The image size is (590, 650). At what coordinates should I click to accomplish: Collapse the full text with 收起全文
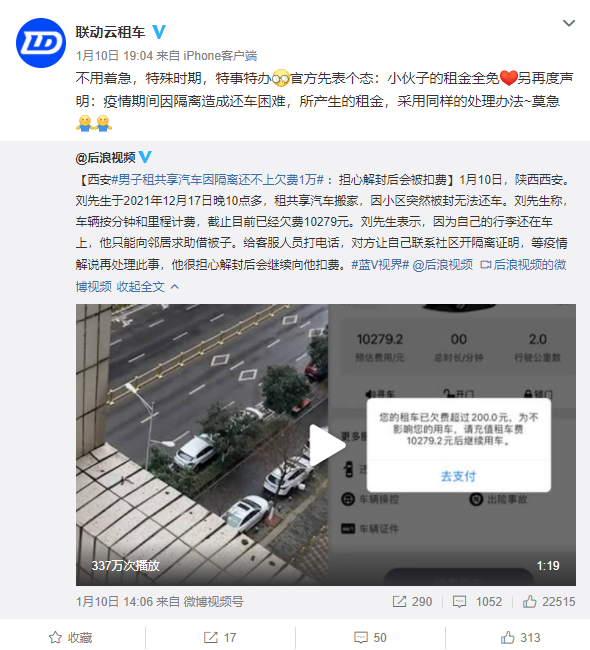point(148,286)
